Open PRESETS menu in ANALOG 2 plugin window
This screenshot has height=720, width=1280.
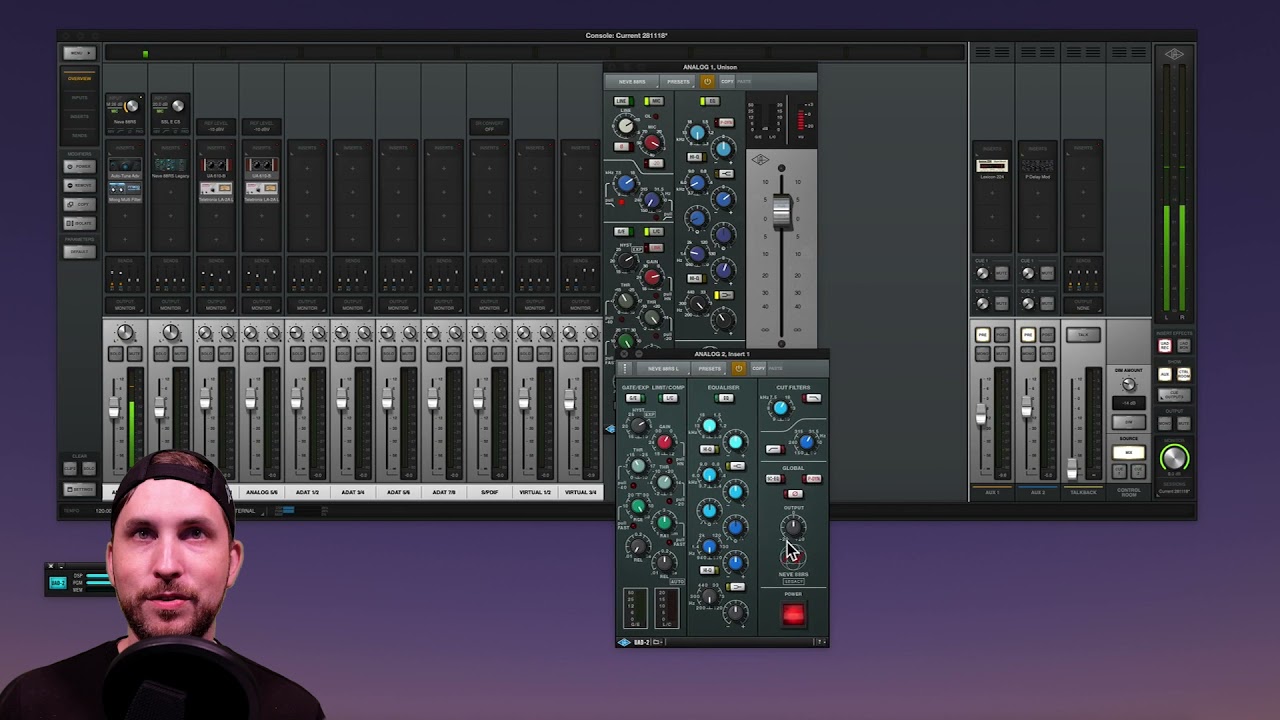[710, 368]
